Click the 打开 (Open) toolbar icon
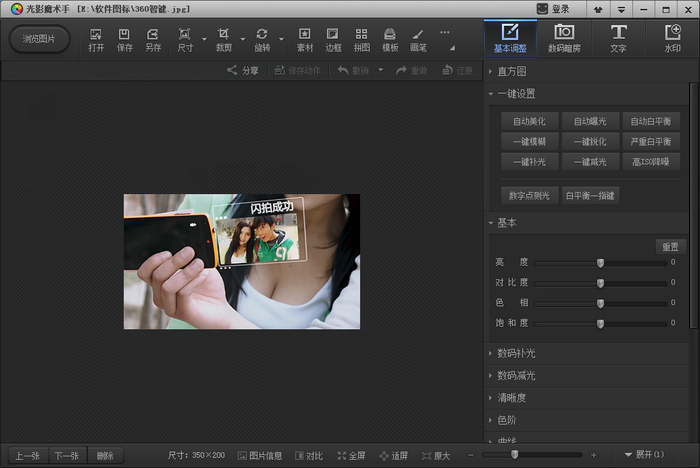 pos(96,39)
